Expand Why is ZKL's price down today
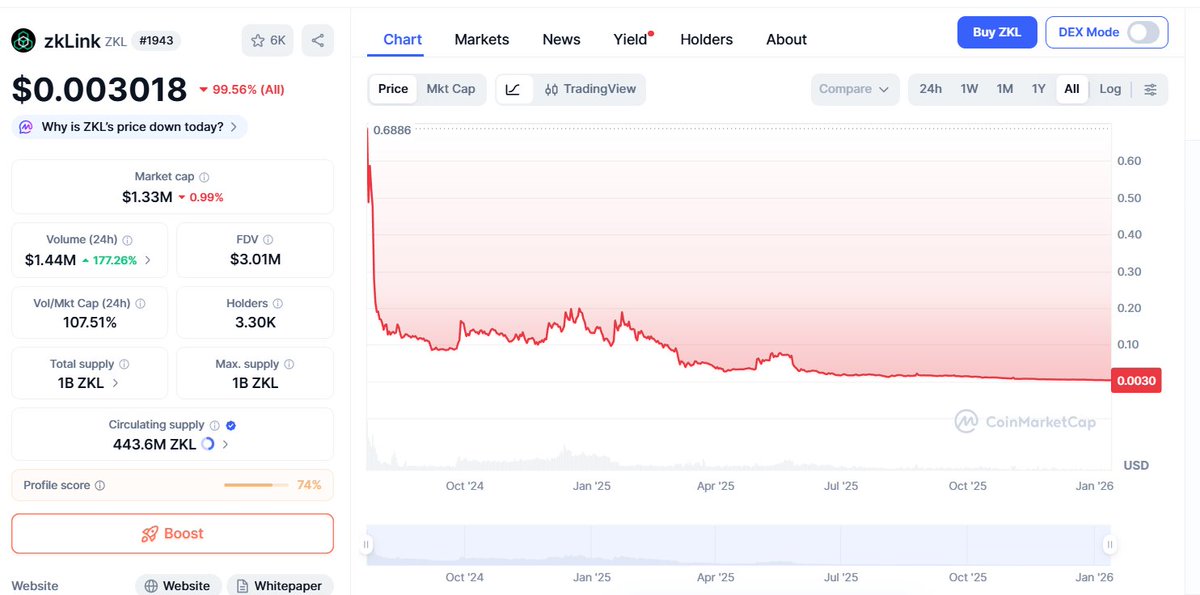Screen dimensions: 1200x595 [x=129, y=127]
